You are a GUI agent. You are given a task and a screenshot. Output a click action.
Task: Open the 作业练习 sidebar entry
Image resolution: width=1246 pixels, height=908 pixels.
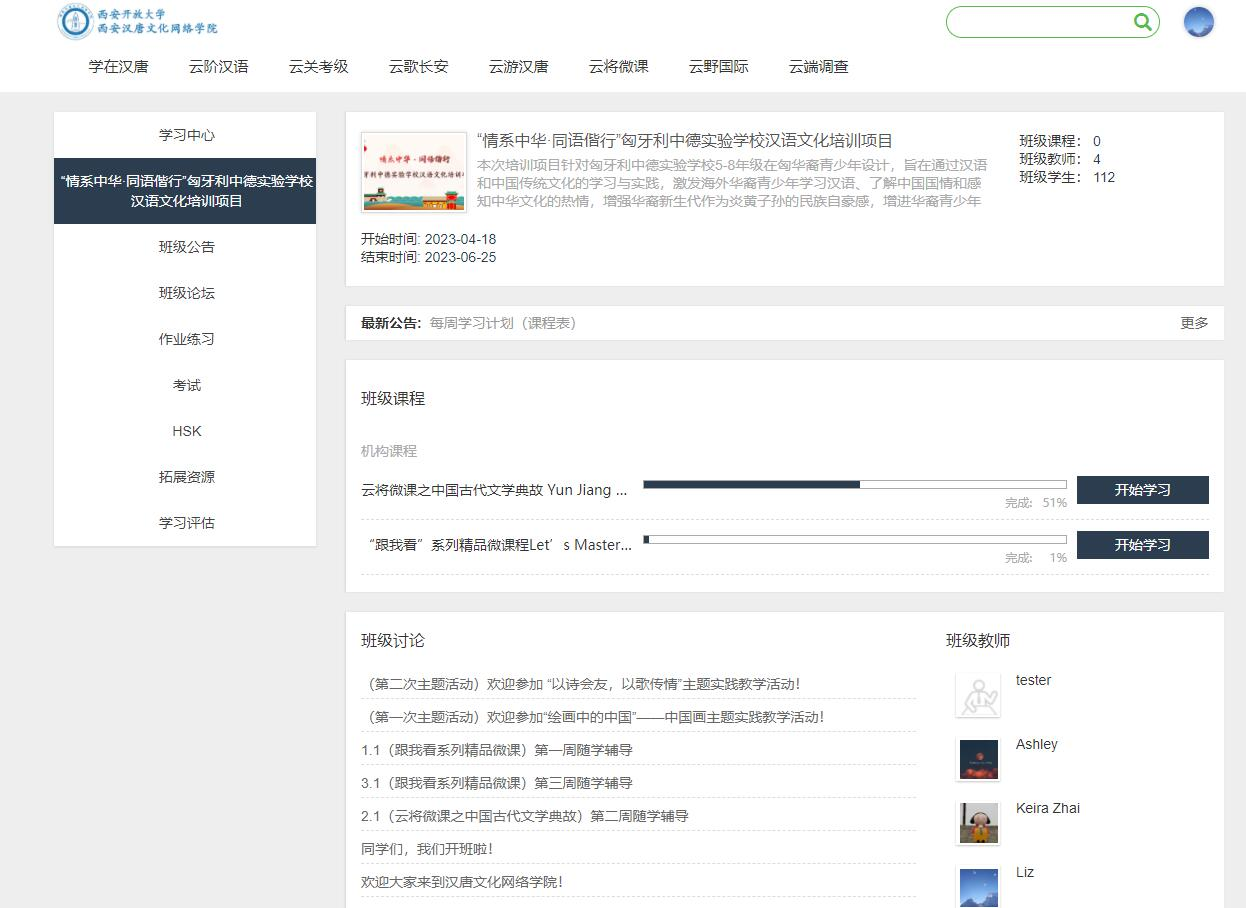pos(185,338)
